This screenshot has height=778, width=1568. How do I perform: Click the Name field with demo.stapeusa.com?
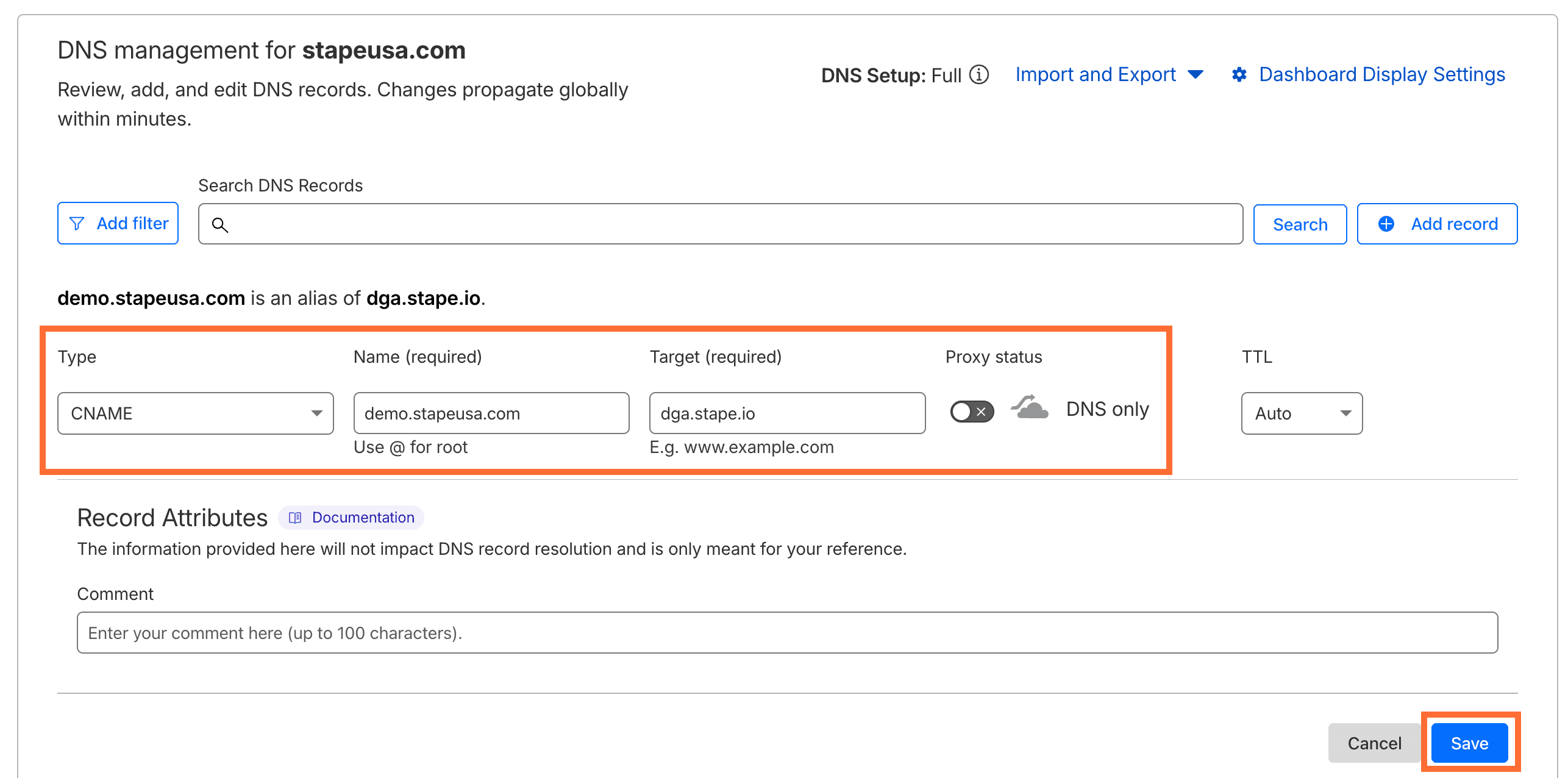pyautogui.click(x=491, y=413)
